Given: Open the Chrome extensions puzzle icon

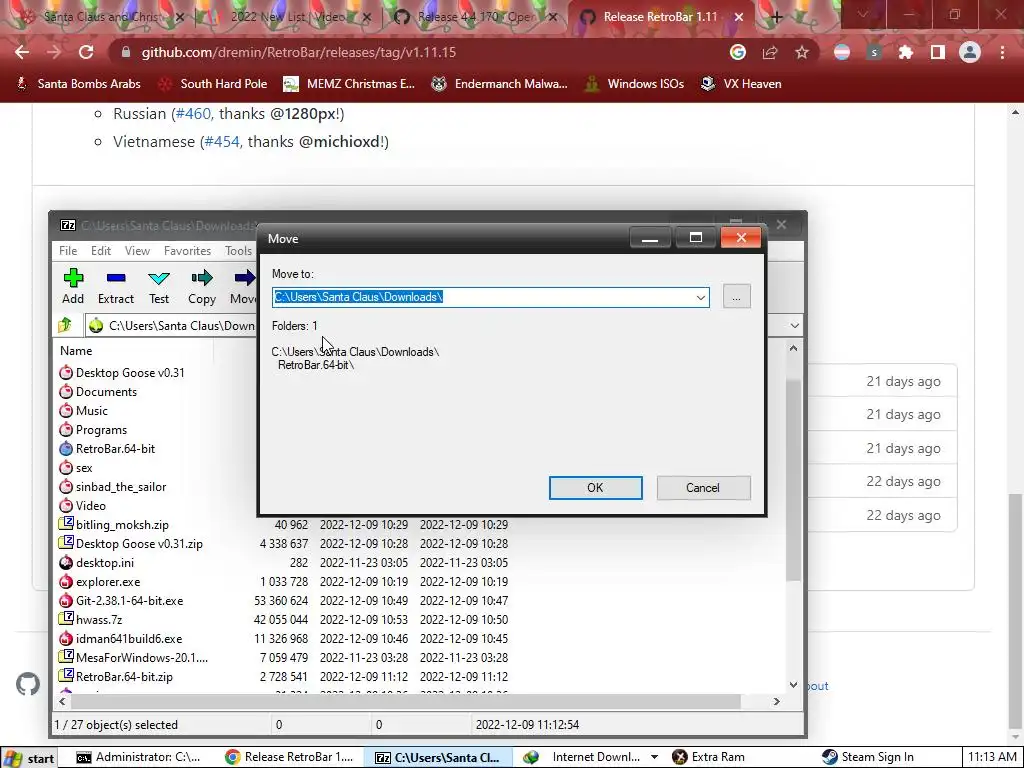Looking at the screenshot, I should click(x=906, y=52).
